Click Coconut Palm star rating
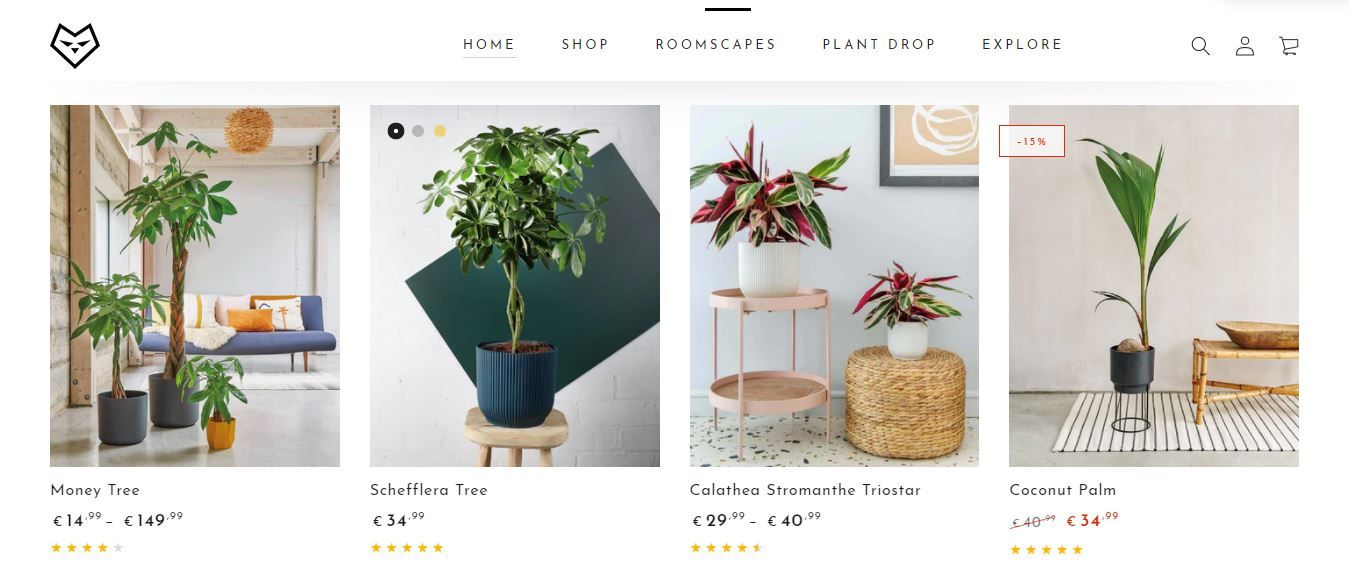This screenshot has width=1349, height=586. 1046,550
